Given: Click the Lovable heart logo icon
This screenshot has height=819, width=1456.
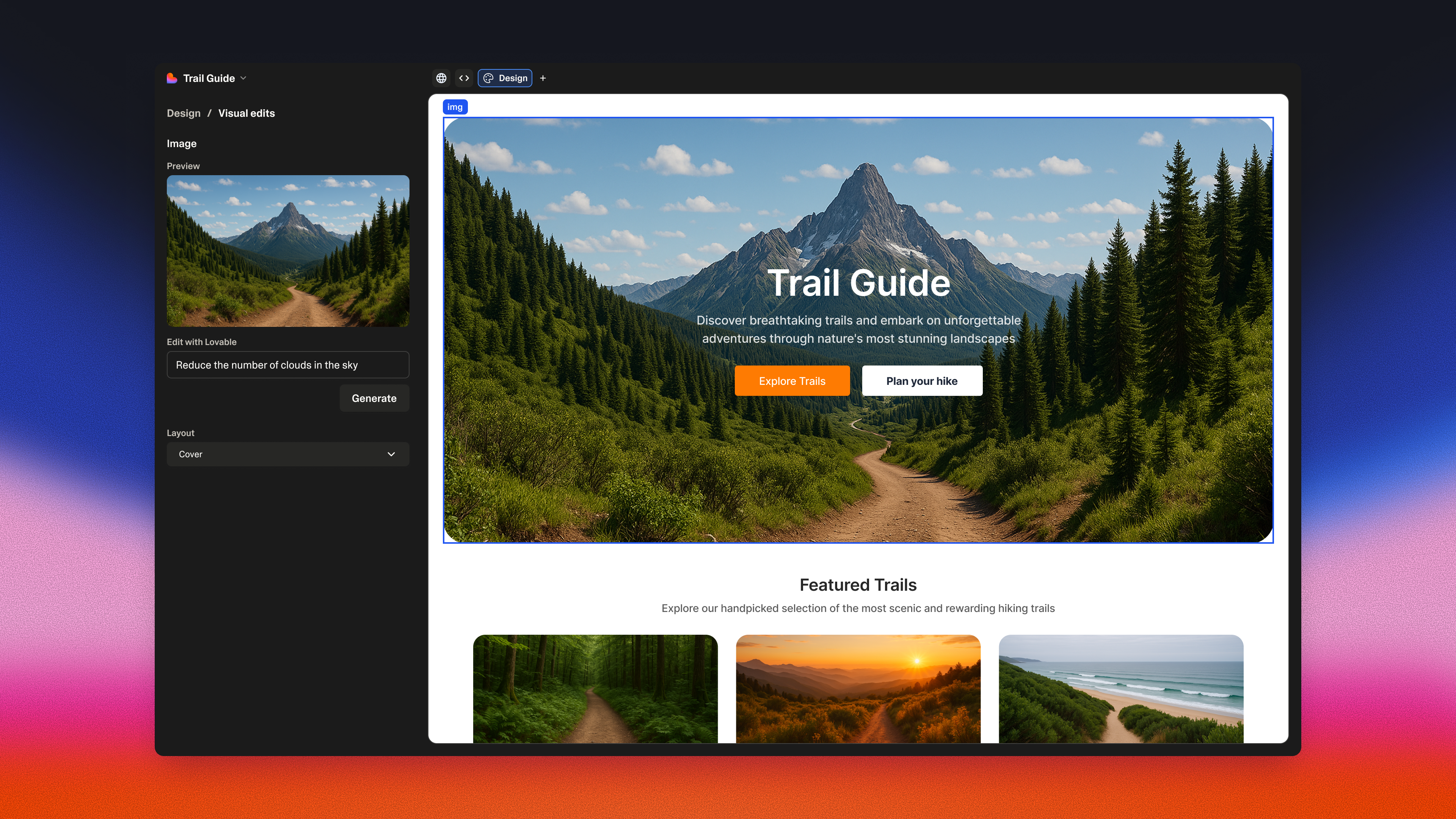Looking at the screenshot, I should point(172,78).
